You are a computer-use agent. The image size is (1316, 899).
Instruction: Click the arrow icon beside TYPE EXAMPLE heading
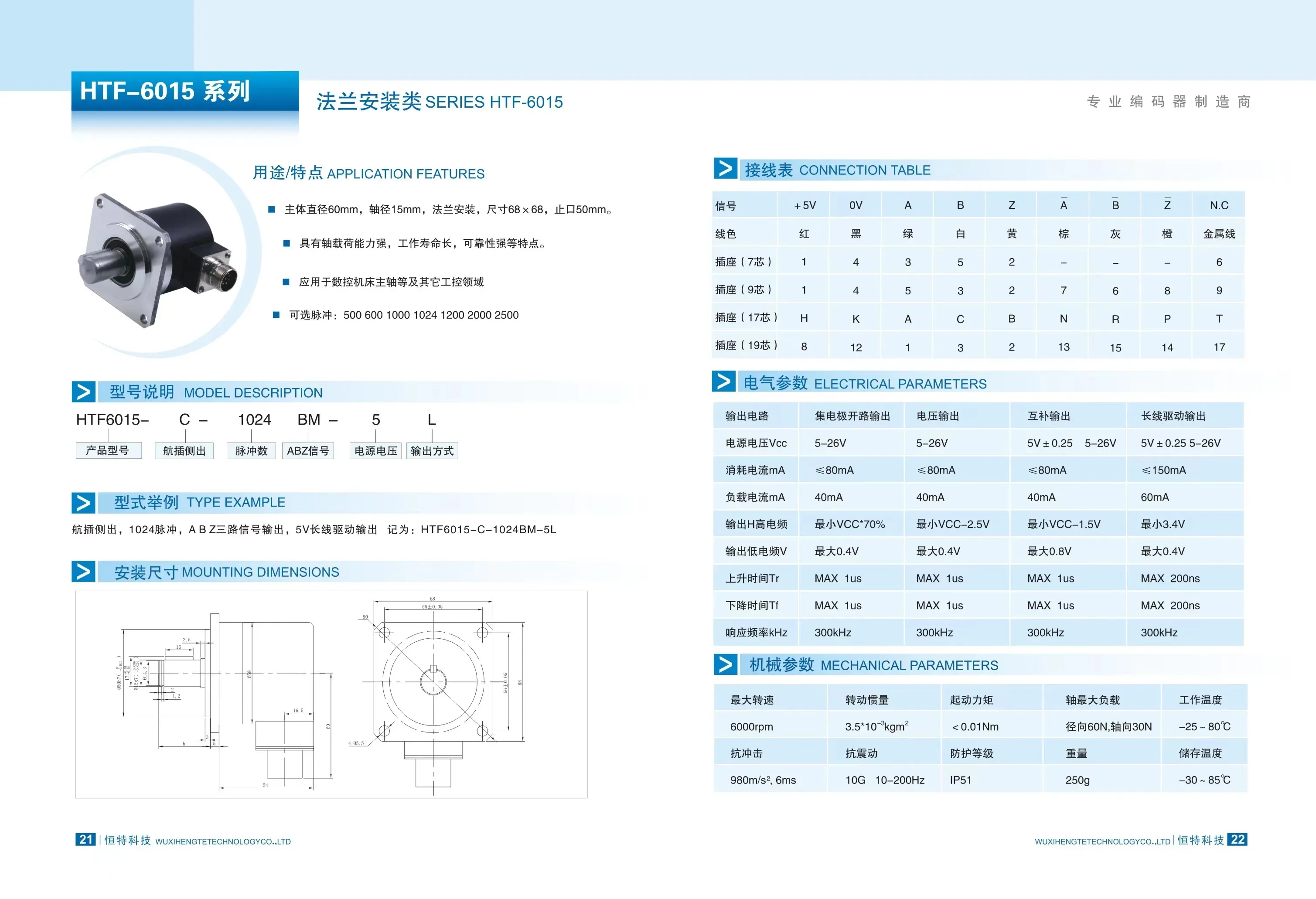tap(83, 503)
